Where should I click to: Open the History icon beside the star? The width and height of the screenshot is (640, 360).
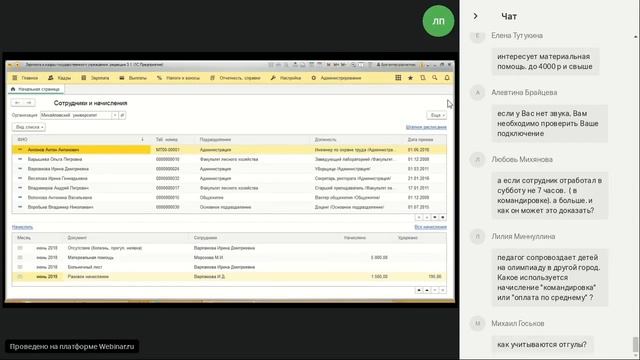pyautogui.click(x=422, y=78)
